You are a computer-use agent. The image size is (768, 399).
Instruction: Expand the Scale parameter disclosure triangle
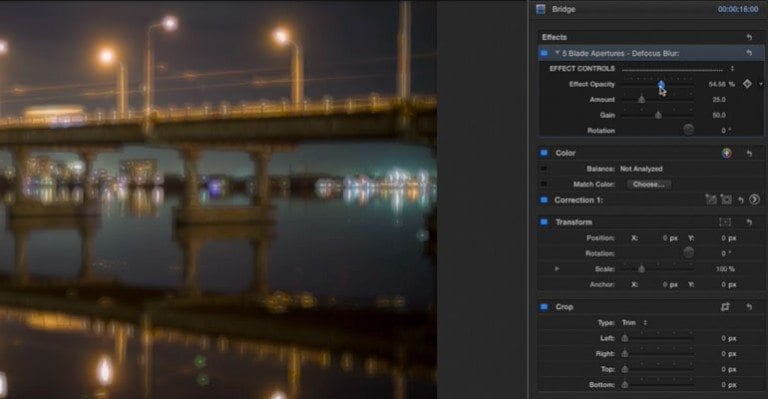557,269
